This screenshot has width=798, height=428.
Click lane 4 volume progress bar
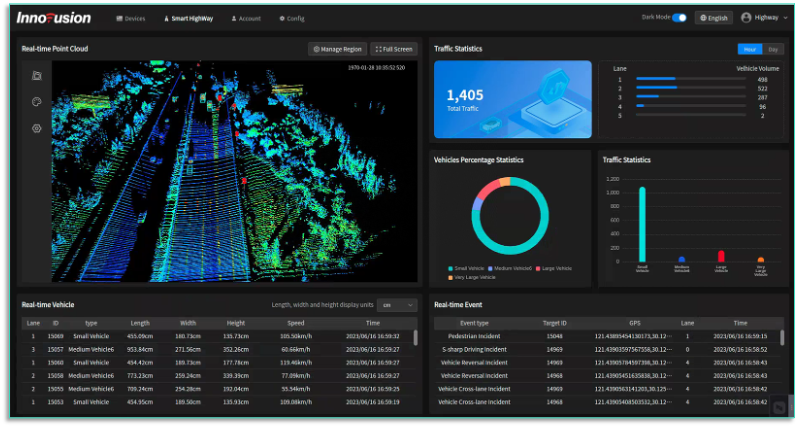pos(691,106)
